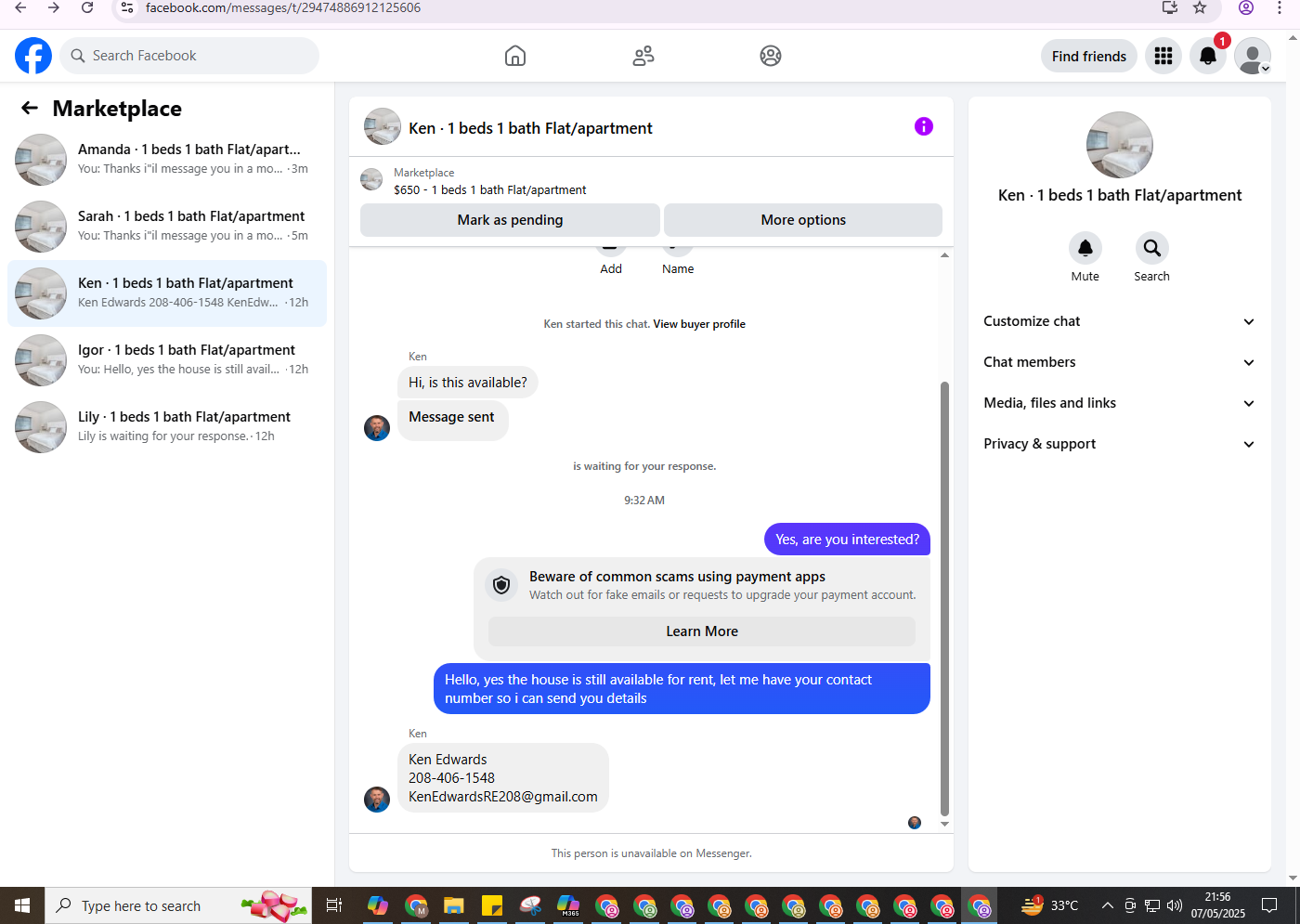This screenshot has width=1300, height=924.
Task: Open the account profile avatar menu
Action: click(x=1253, y=56)
